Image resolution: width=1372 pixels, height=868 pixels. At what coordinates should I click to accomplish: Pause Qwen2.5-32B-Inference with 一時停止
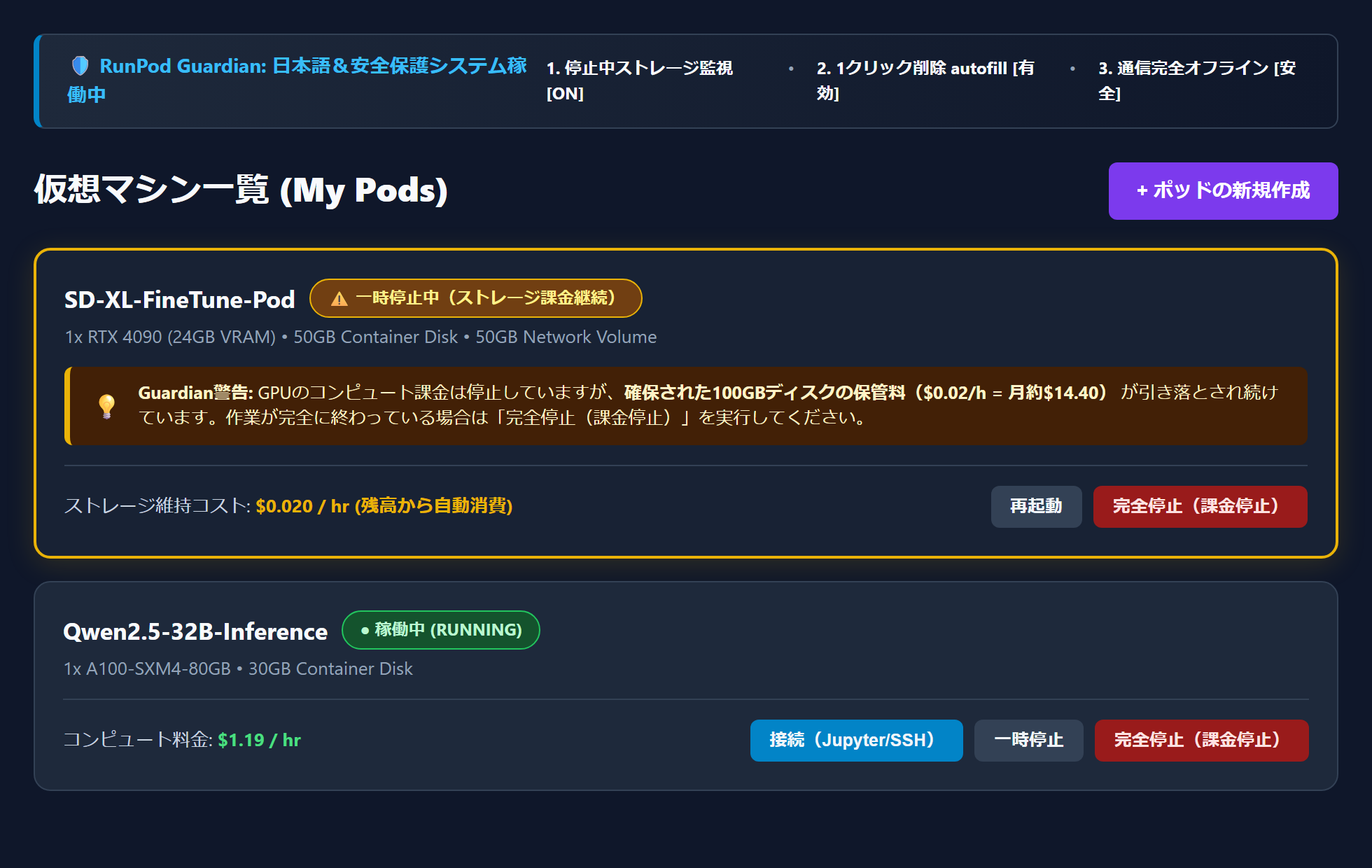1028,740
